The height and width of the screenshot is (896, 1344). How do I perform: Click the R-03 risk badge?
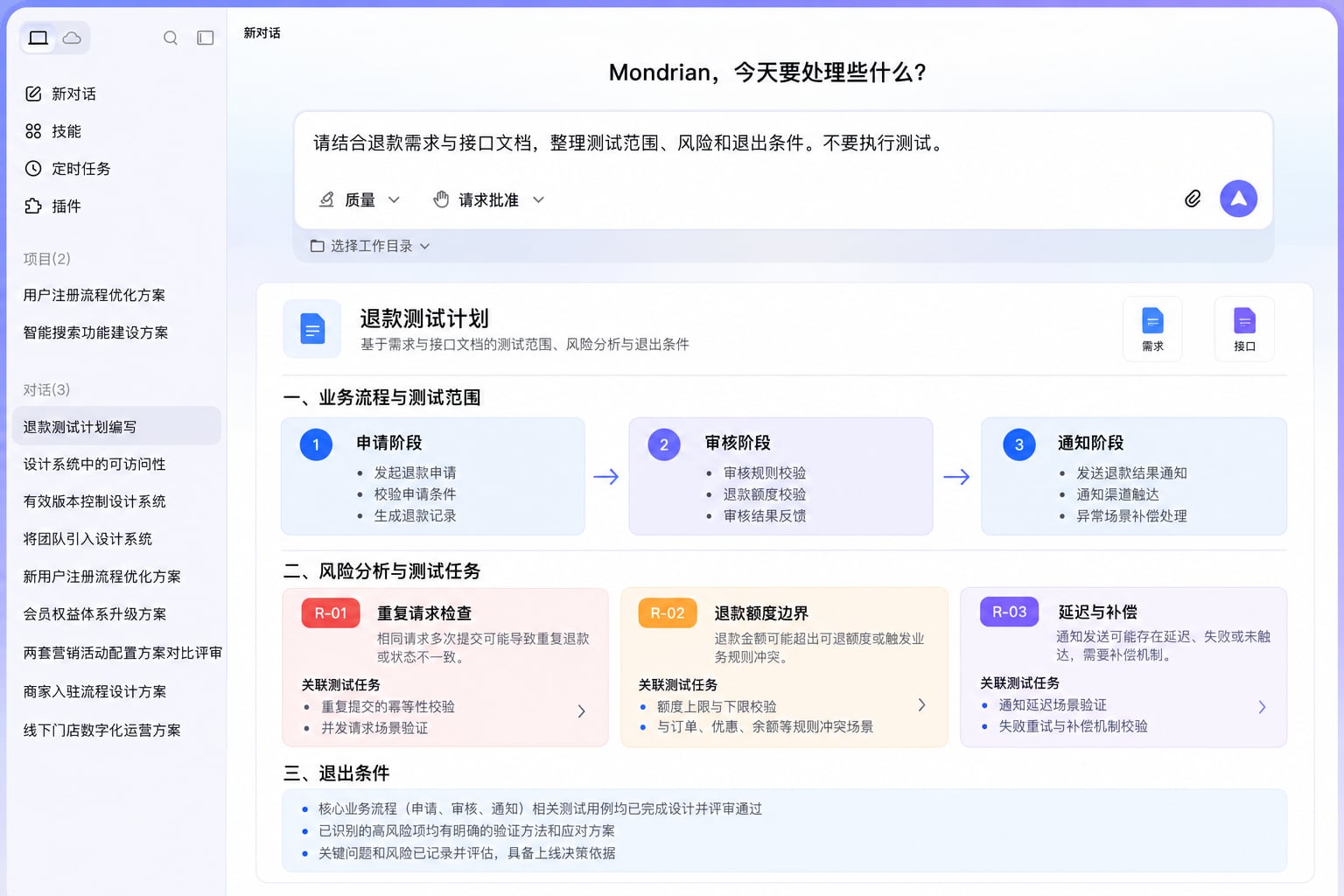pyautogui.click(x=1009, y=612)
